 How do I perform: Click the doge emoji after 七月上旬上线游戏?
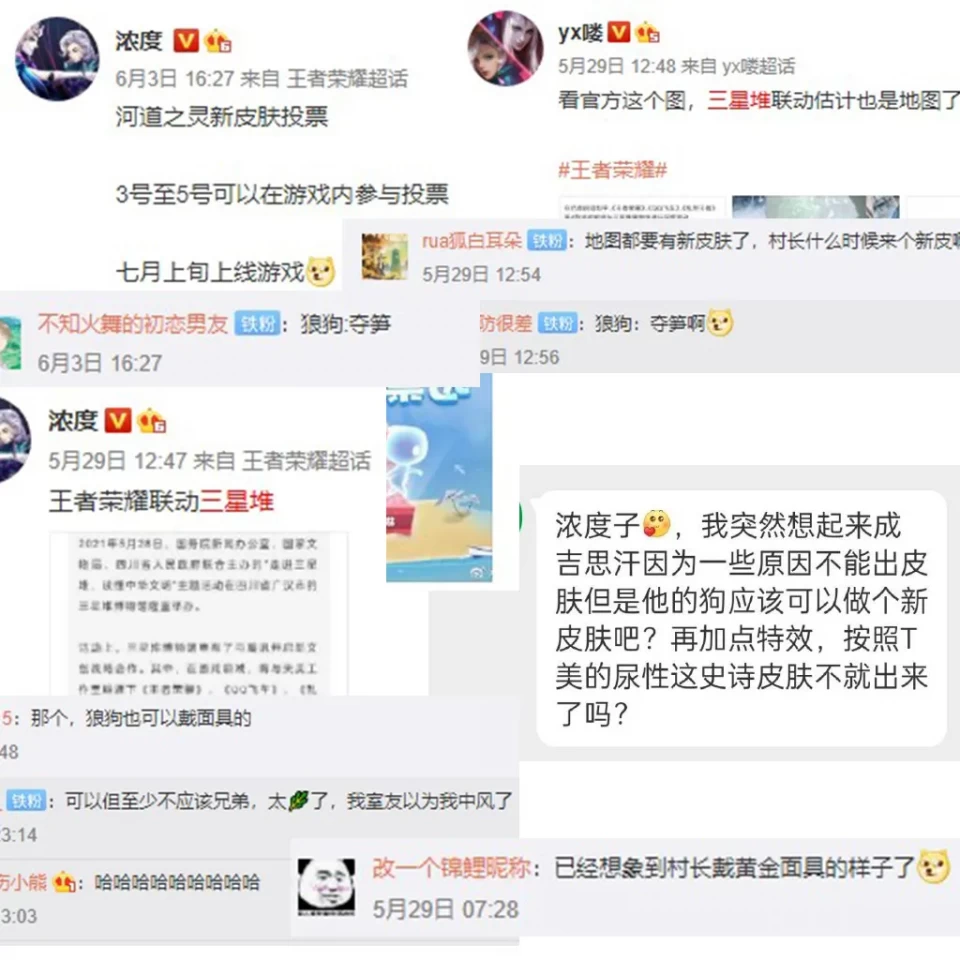click(x=321, y=272)
